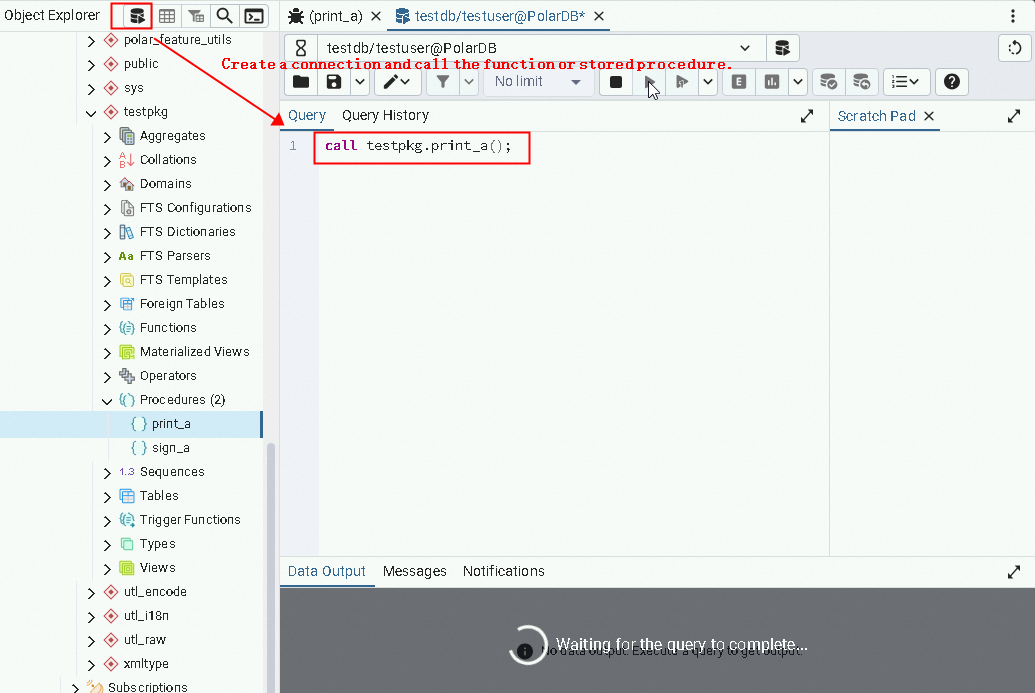
Task: Open the No limit rows dropdown
Action: pyautogui.click(x=538, y=82)
